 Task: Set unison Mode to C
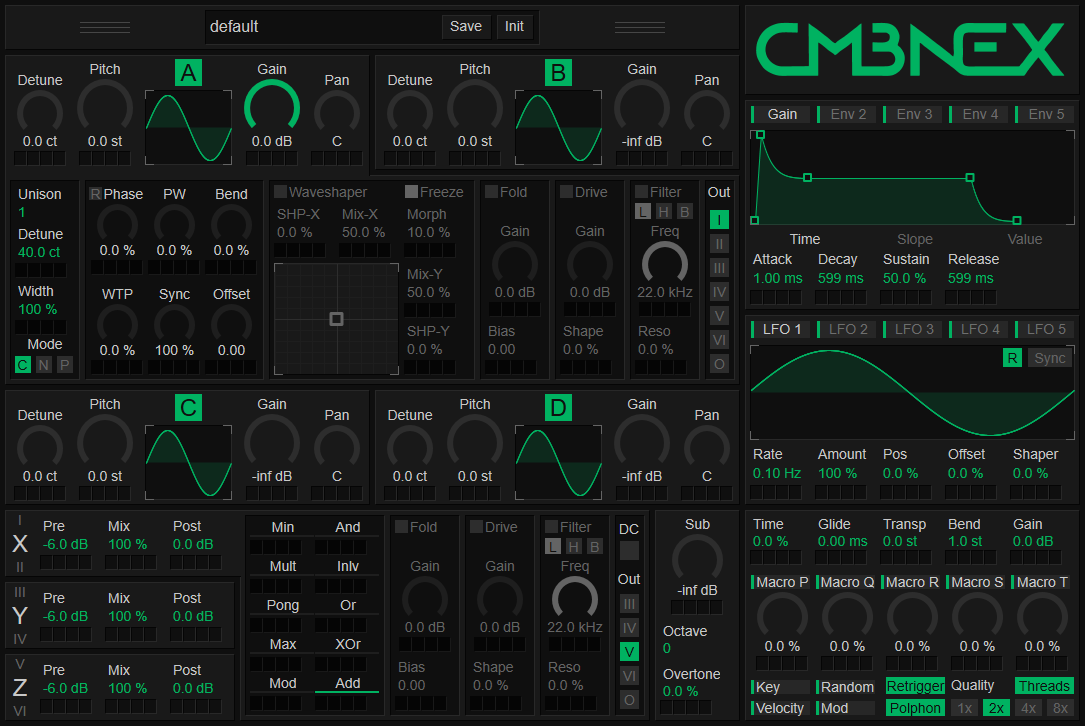click(23, 365)
